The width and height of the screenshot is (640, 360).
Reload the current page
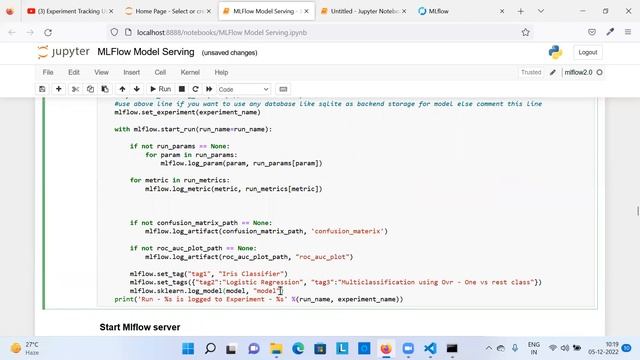point(48,32)
